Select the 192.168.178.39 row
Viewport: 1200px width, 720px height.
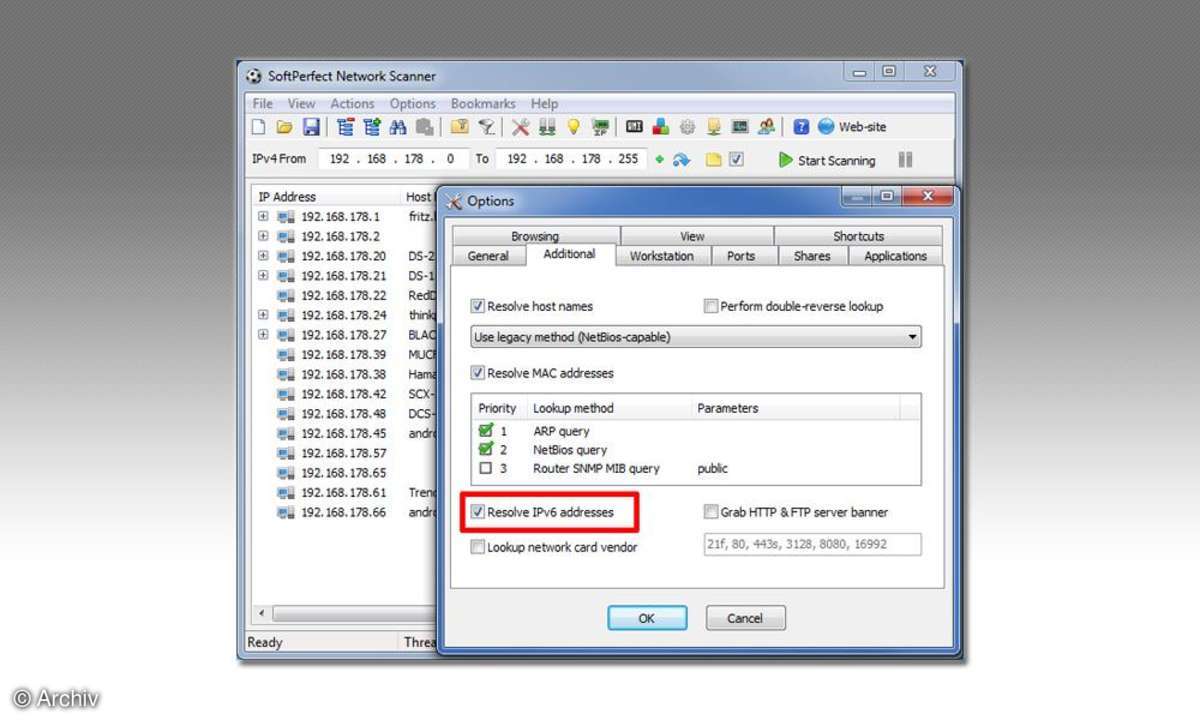pyautogui.click(x=343, y=355)
